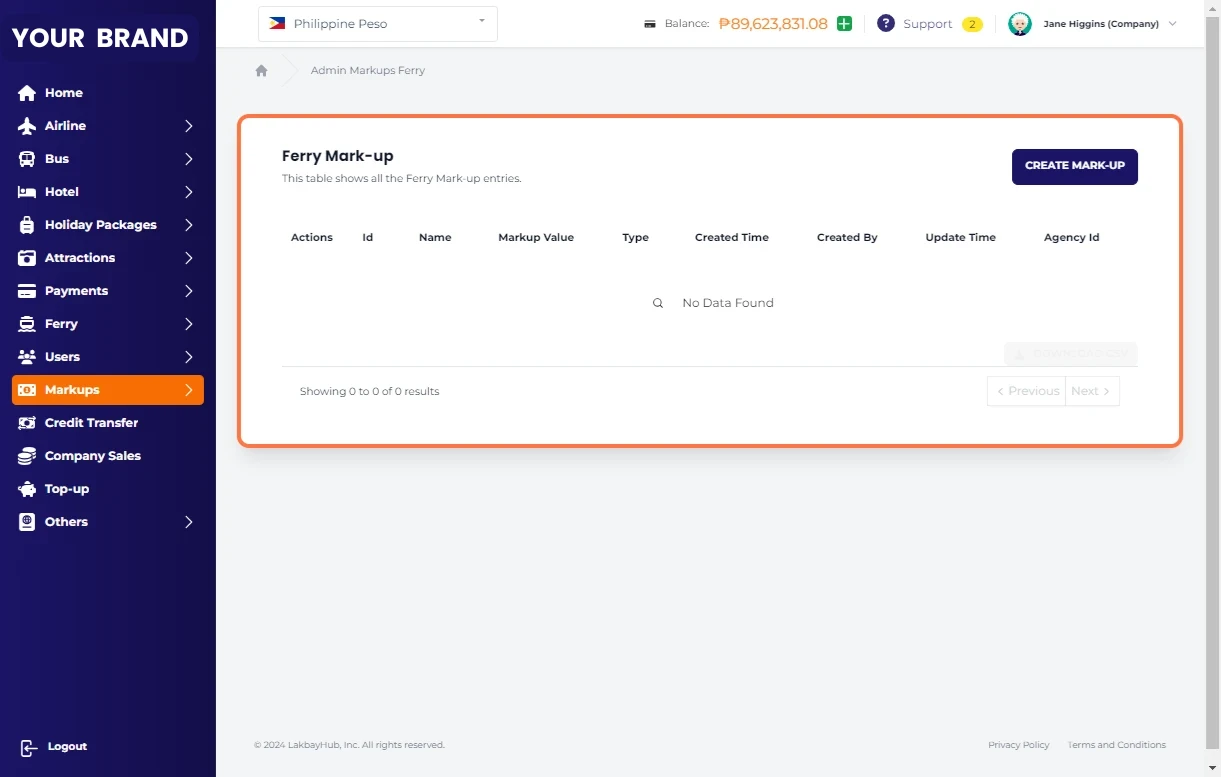Viewport: 1221px width, 777px height.
Task: Click the Logout icon in the sidebar
Action: (28, 747)
